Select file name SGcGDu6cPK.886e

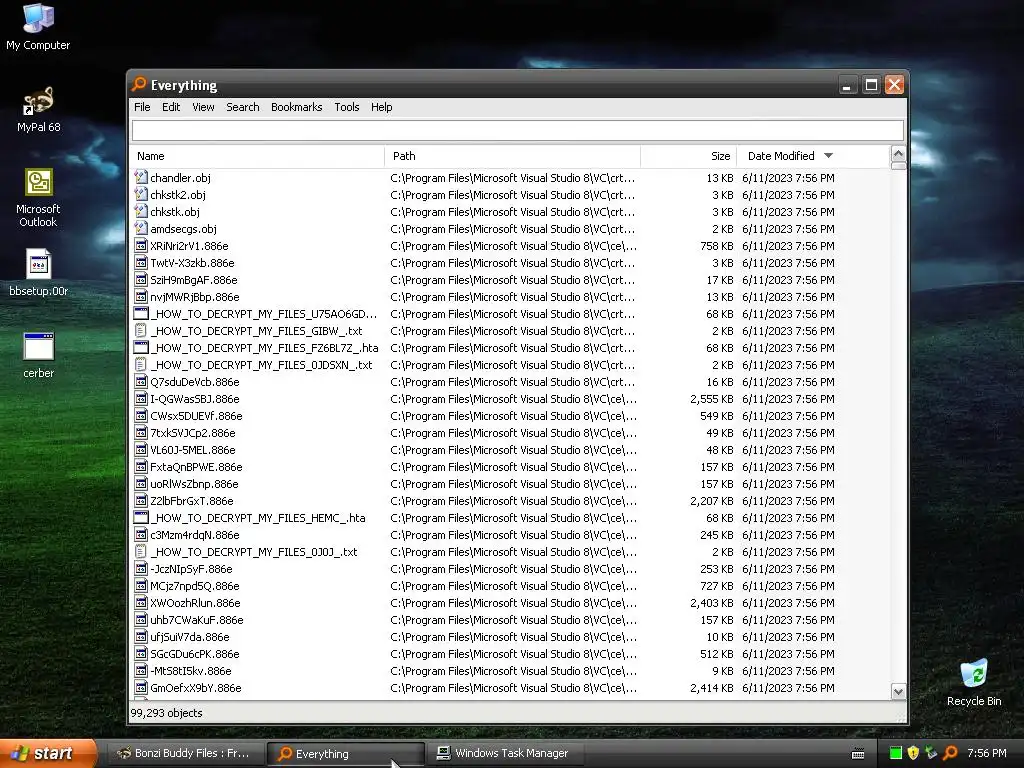point(195,654)
